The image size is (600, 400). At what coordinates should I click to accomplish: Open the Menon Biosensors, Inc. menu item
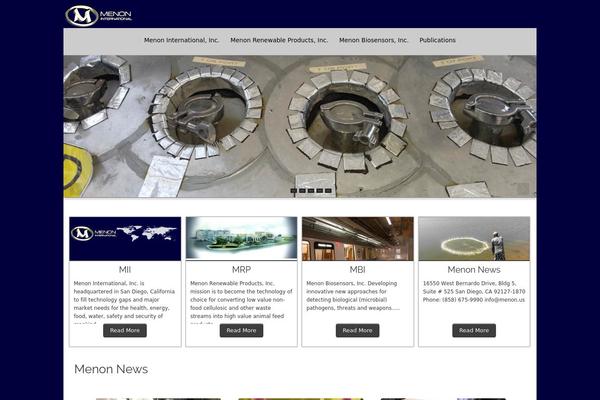tap(373, 40)
